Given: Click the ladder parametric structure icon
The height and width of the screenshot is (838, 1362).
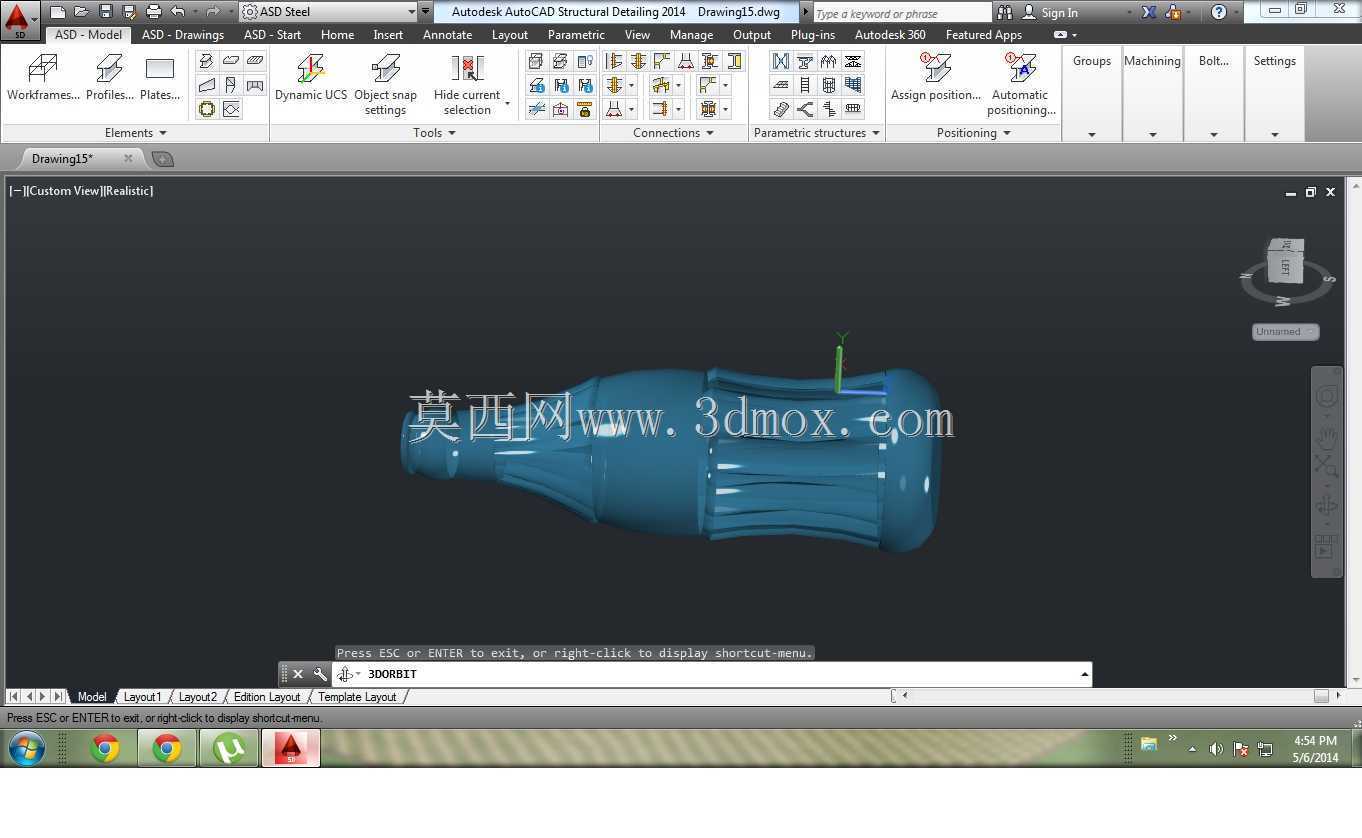Looking at the screenshot, I should point(805,85).
